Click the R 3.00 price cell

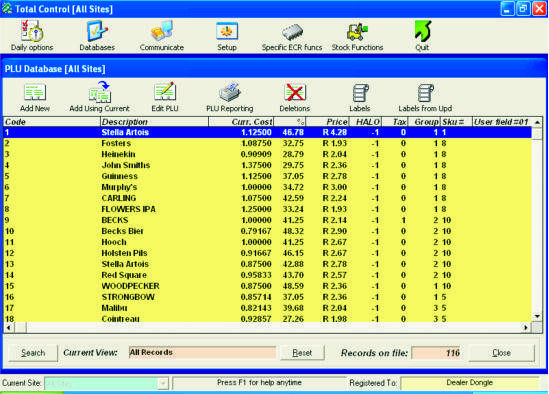coord(335,187)
